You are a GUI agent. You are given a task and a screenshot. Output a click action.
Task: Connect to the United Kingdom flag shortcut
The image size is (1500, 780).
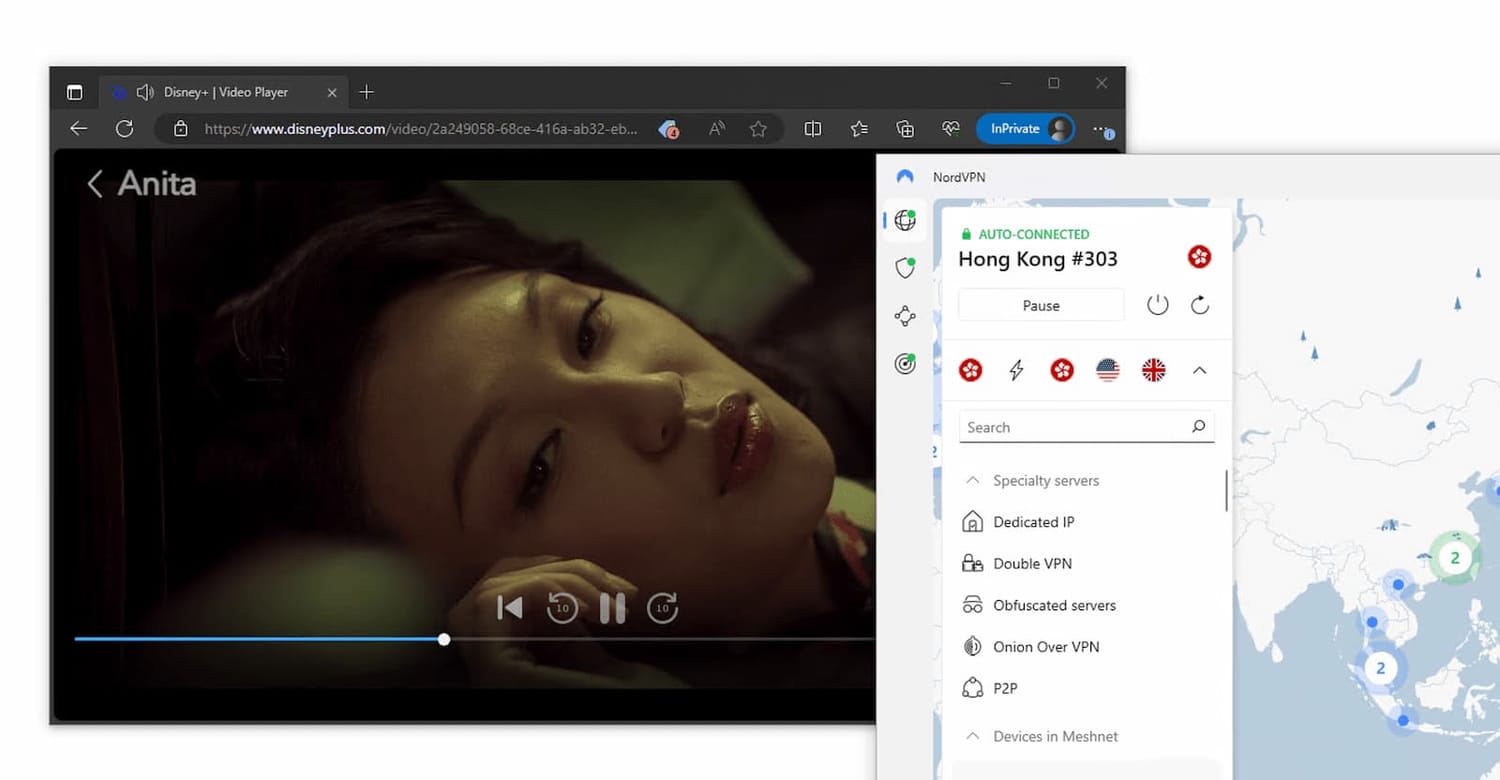[x=1153, y=370]
